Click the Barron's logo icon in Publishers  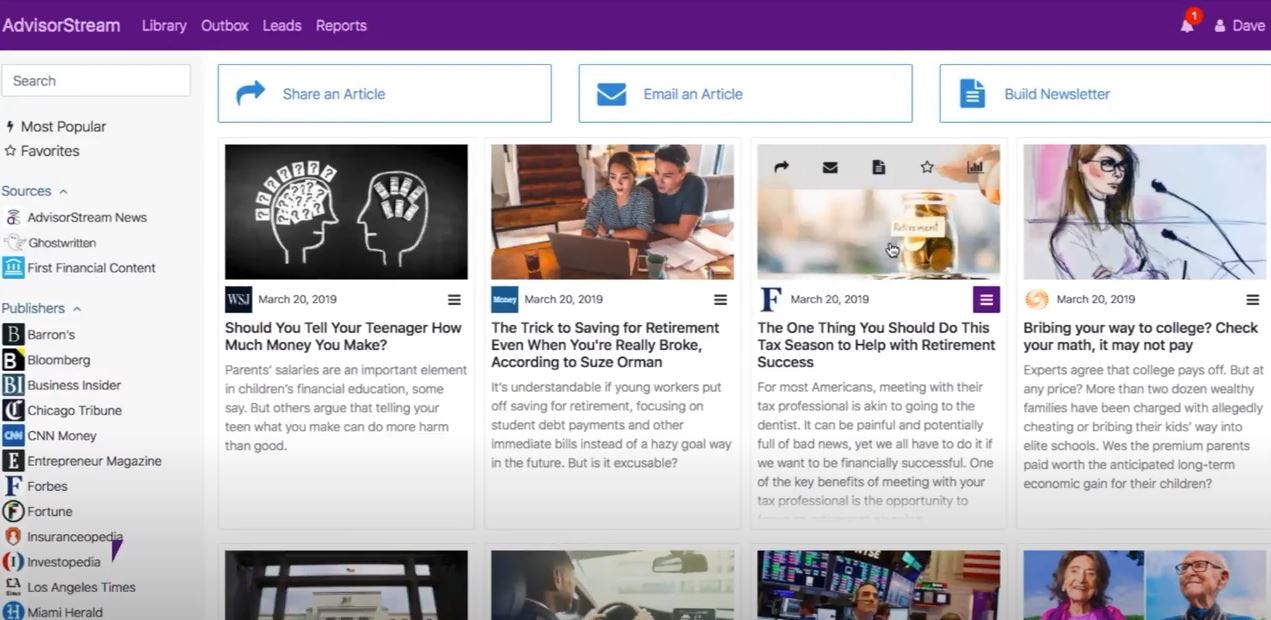(13, 334)
